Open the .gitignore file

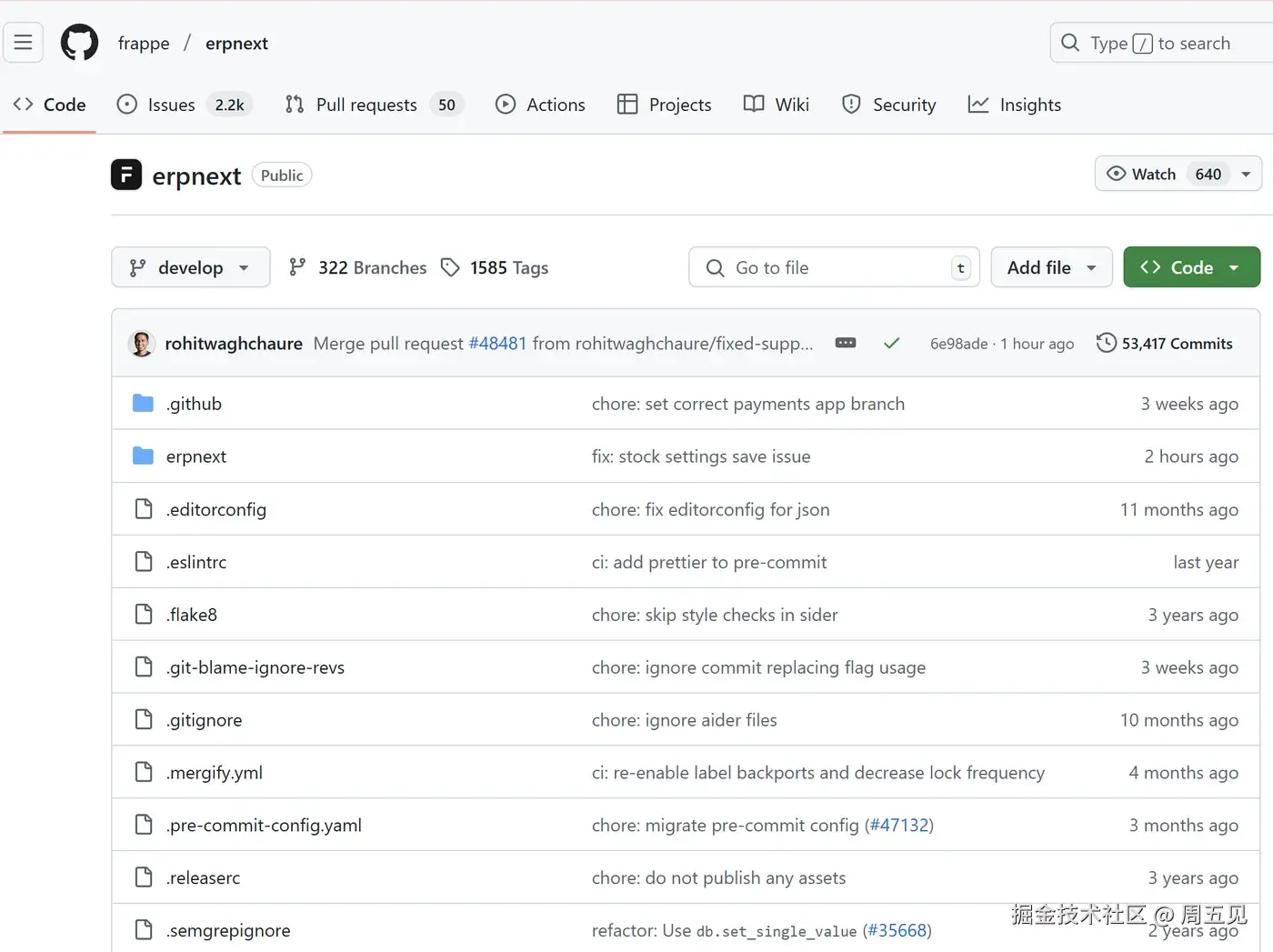pos(205,720)
